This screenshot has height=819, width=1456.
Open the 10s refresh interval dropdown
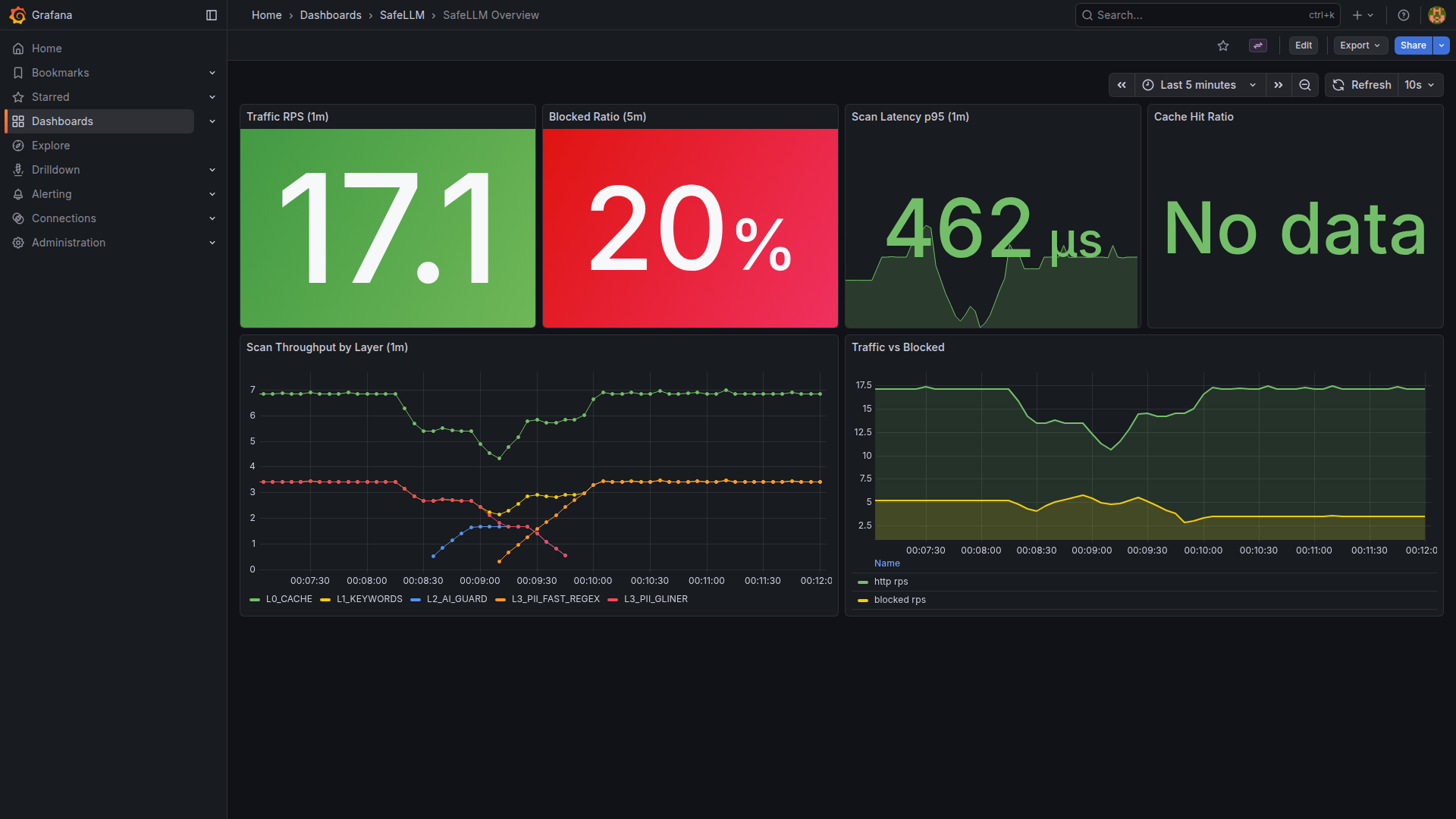[1417, 85]
